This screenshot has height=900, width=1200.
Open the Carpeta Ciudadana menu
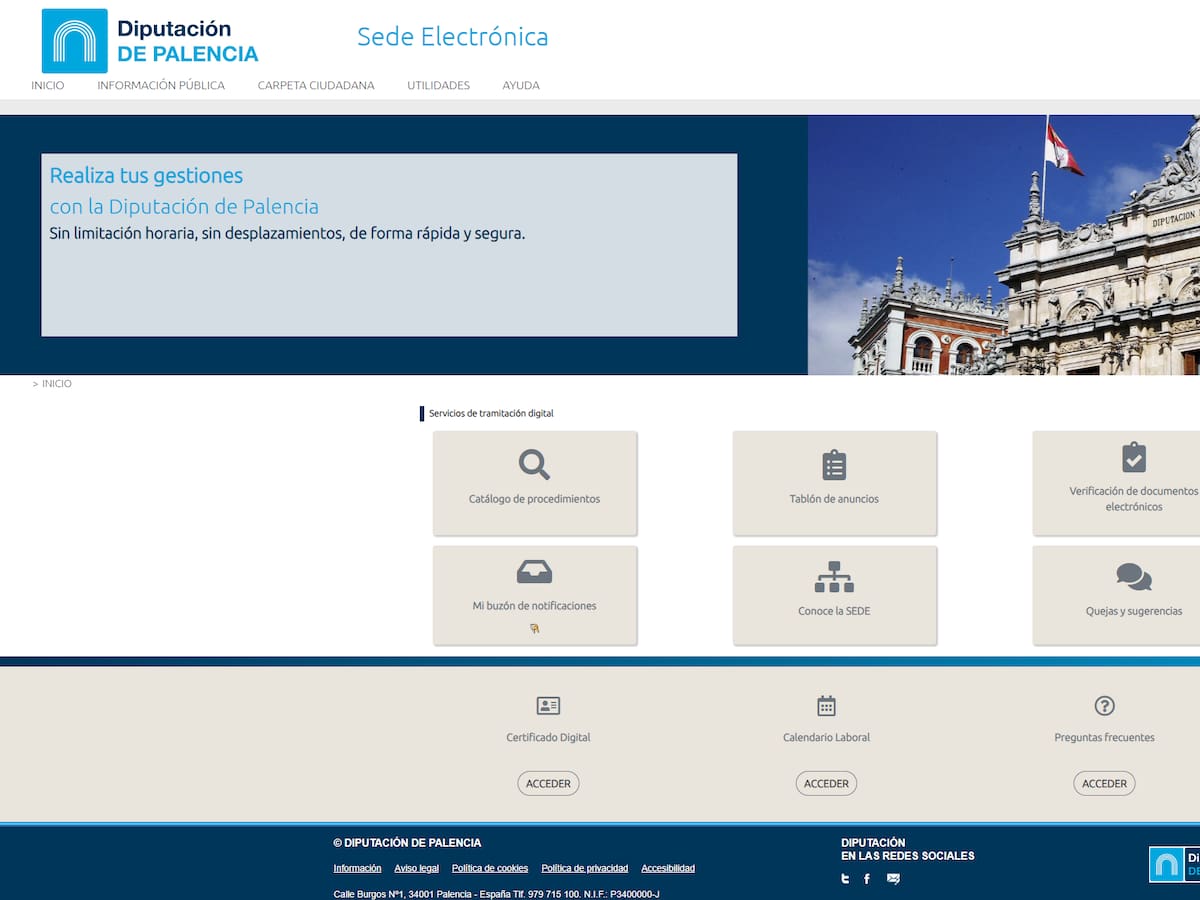point(316,86)
